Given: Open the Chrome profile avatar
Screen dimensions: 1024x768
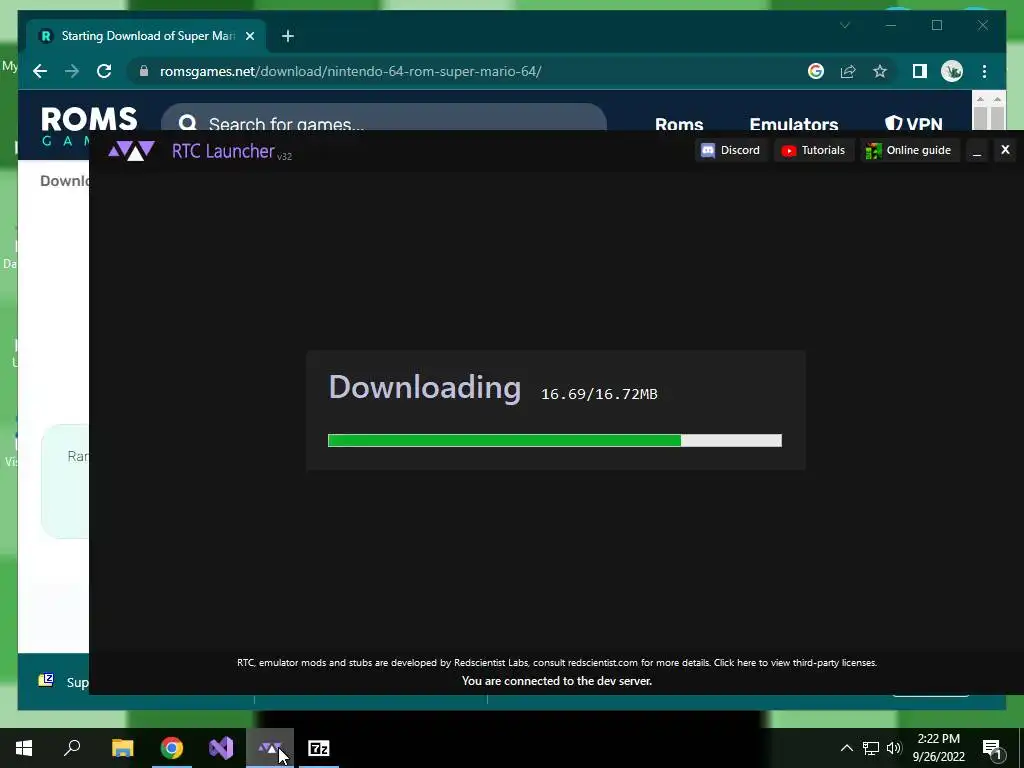Looking at the screenshot, I should coord(952,71).
